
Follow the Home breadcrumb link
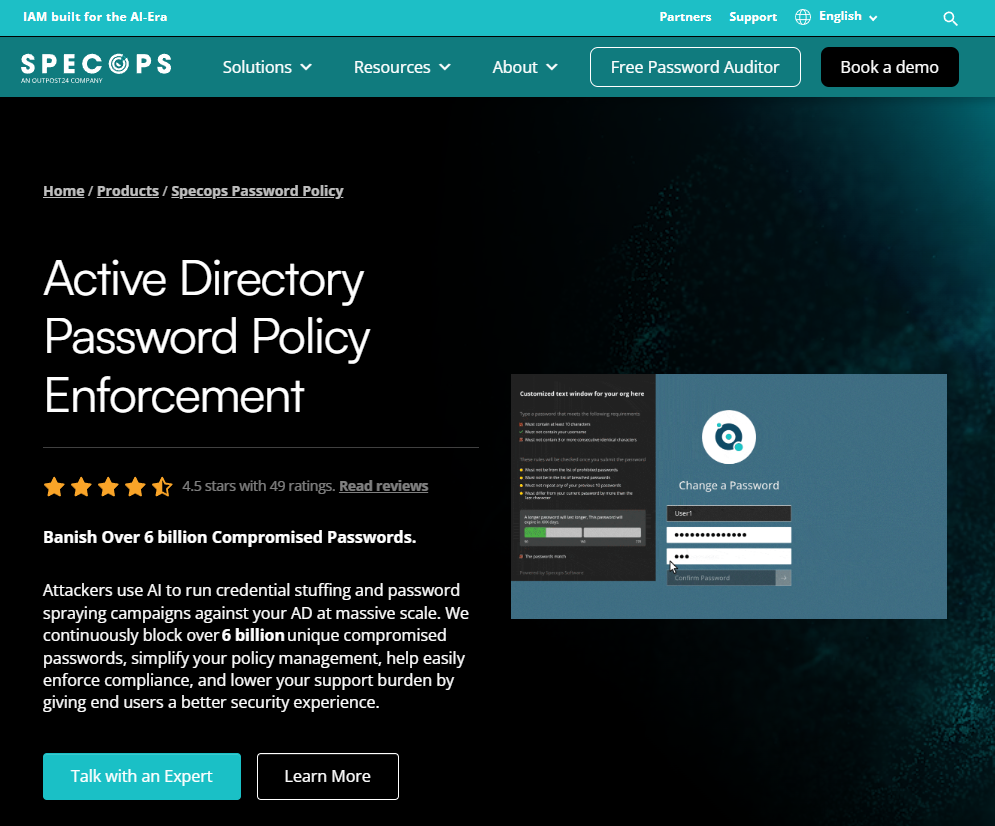pyautogui.click(x=63, y=191)
